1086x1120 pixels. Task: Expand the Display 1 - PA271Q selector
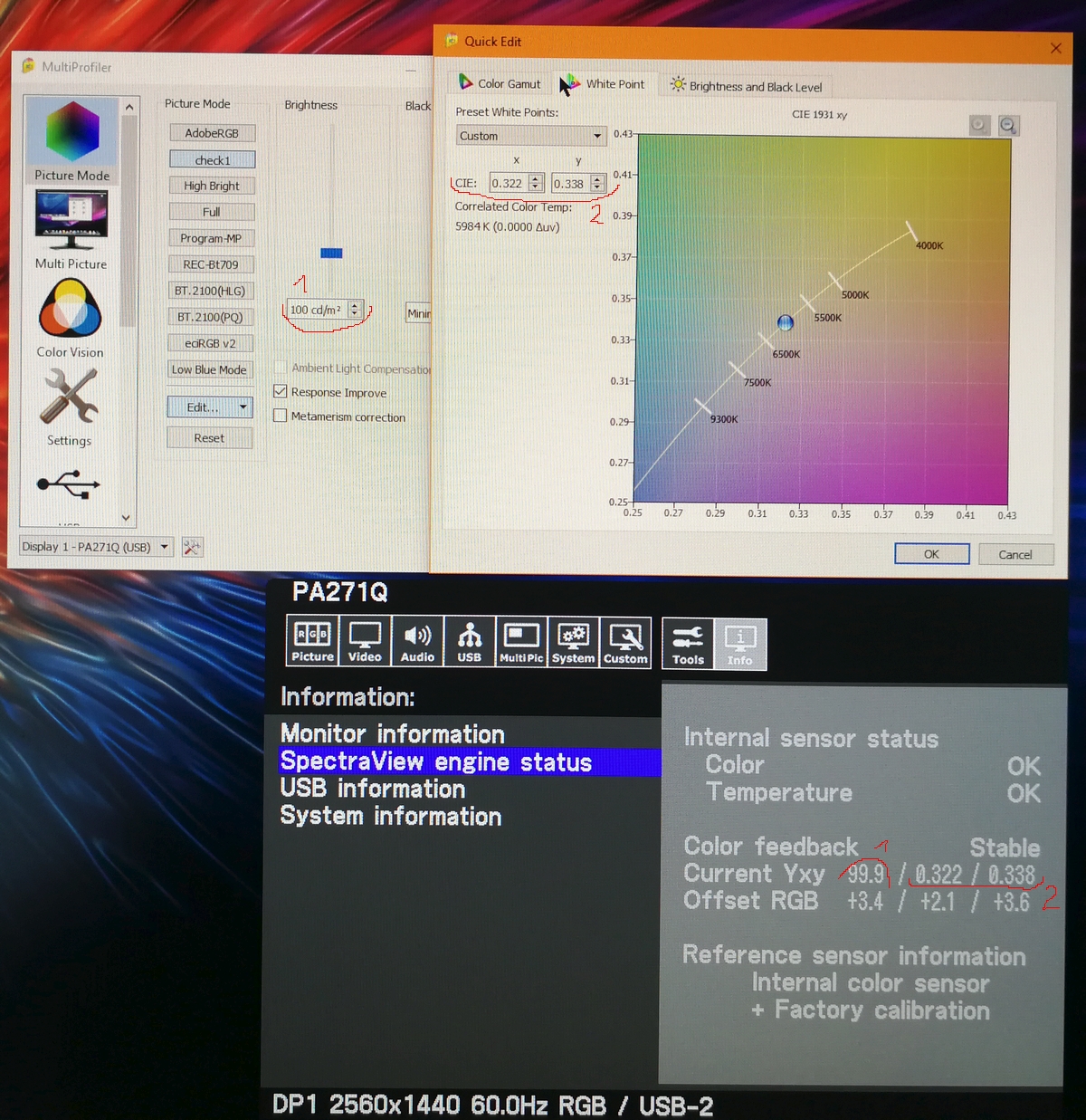point(96,547)
